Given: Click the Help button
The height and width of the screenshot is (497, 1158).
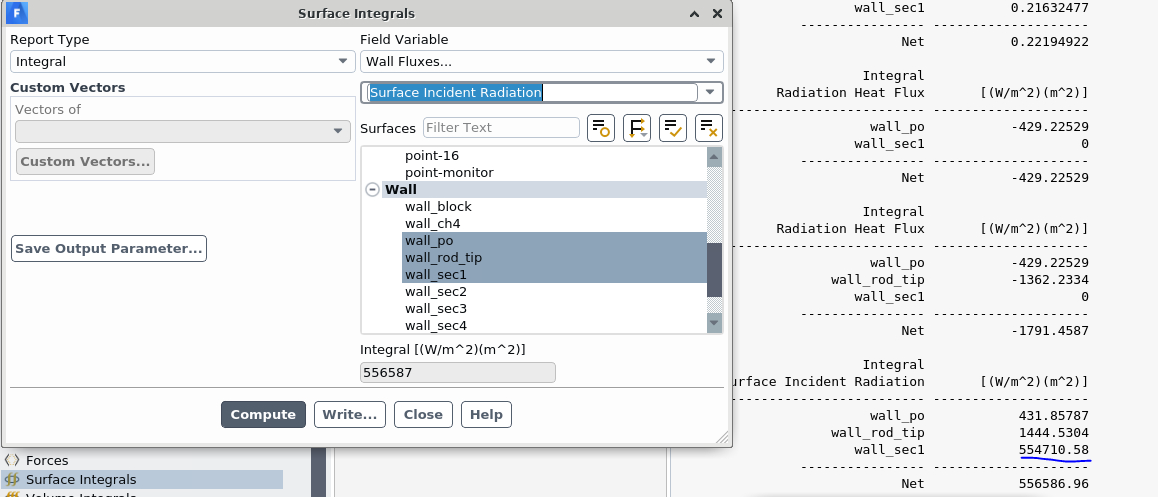Looking at the screenshot, I should tap(486, 415).
